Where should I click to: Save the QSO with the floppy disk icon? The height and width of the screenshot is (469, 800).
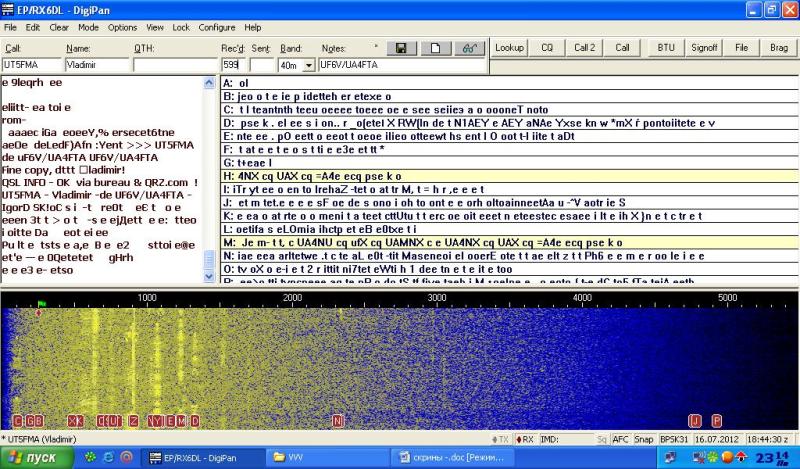tap(401, 48)
